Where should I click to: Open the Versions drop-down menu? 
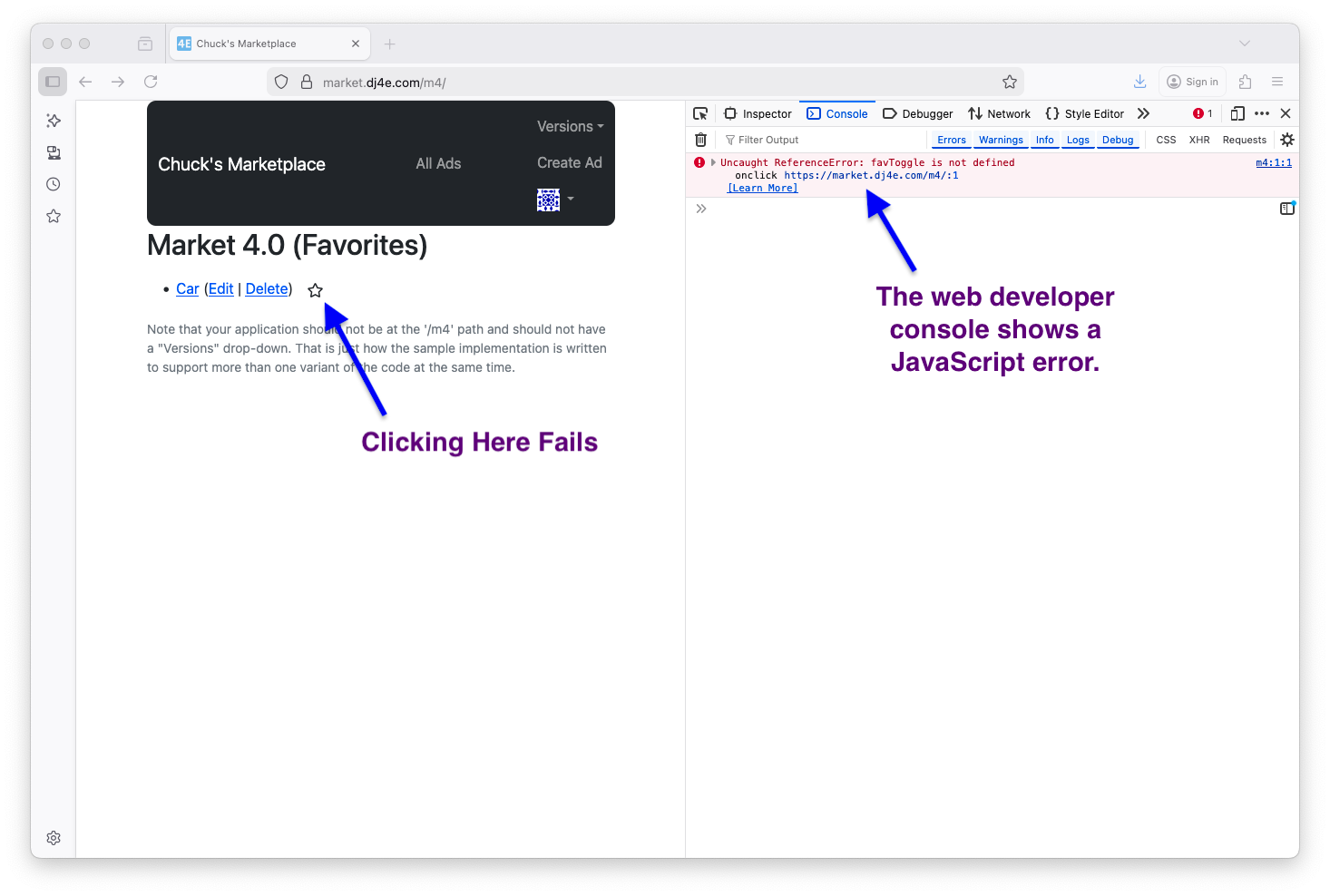570,126
